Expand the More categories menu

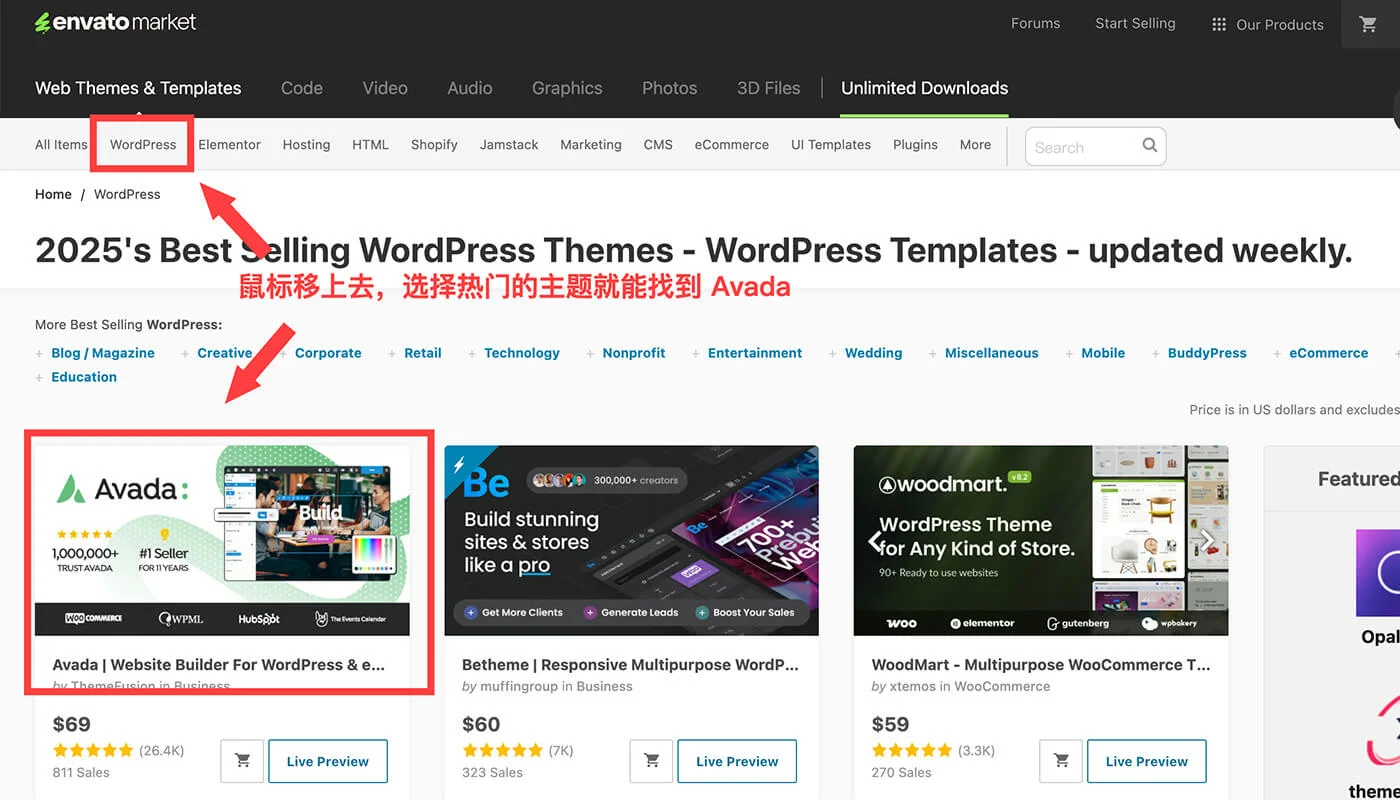click(x=975, y=145)
